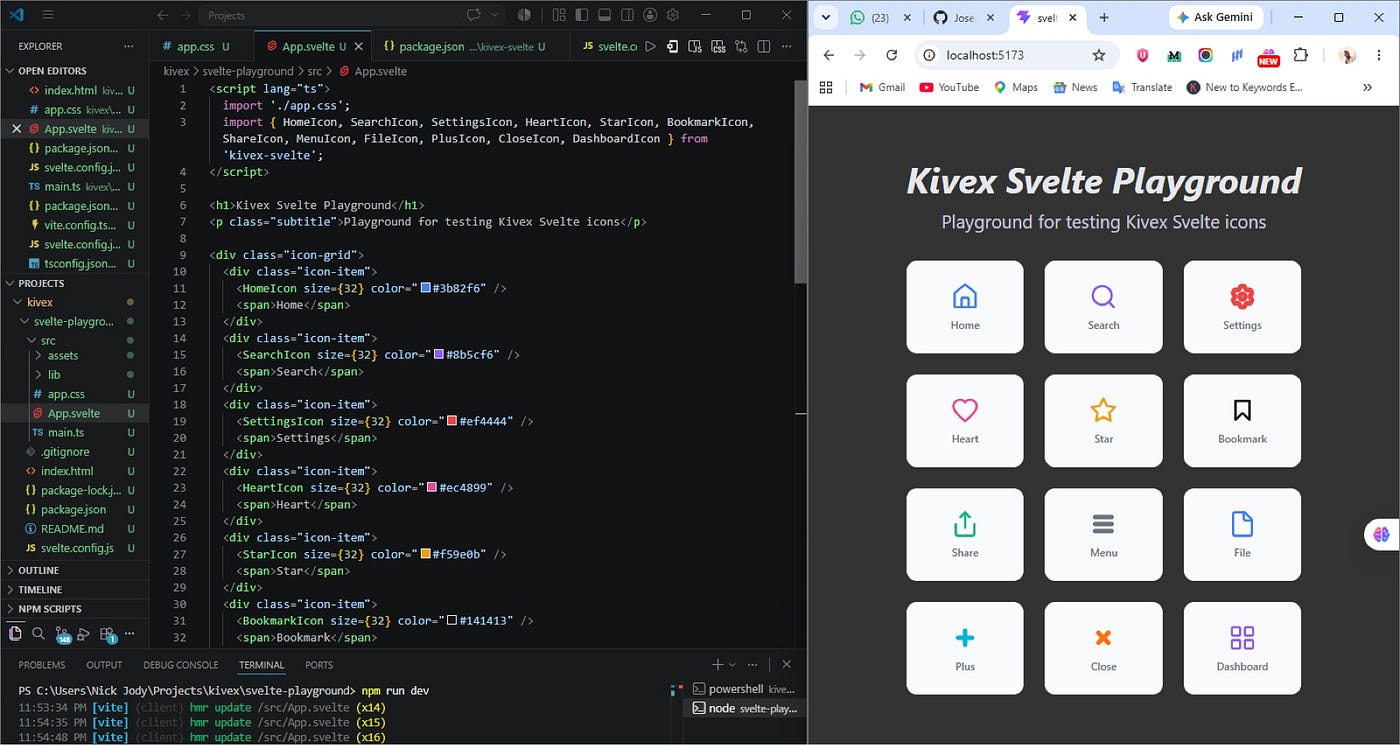Image resolution: width=1400 pixels, height=745 pixels.
Task: Open the Gmail bookmark
Action: point(882,87)
